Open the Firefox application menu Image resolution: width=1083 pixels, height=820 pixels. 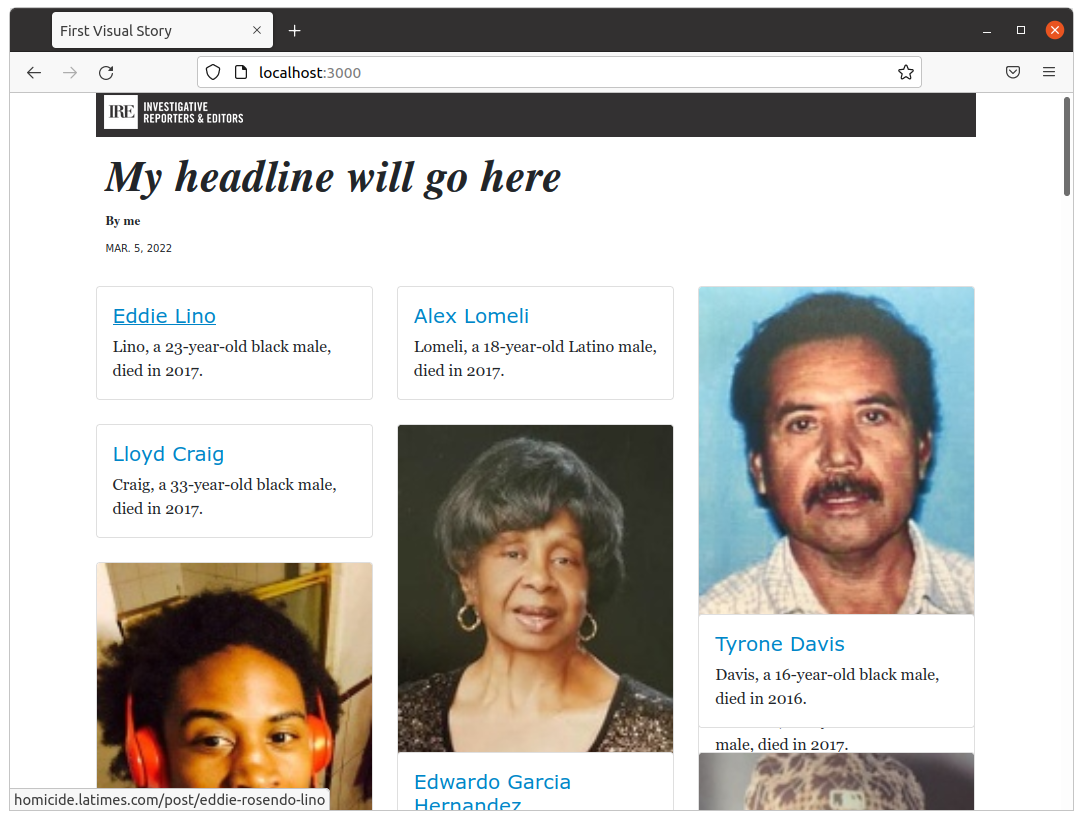tap(1048, 73)
